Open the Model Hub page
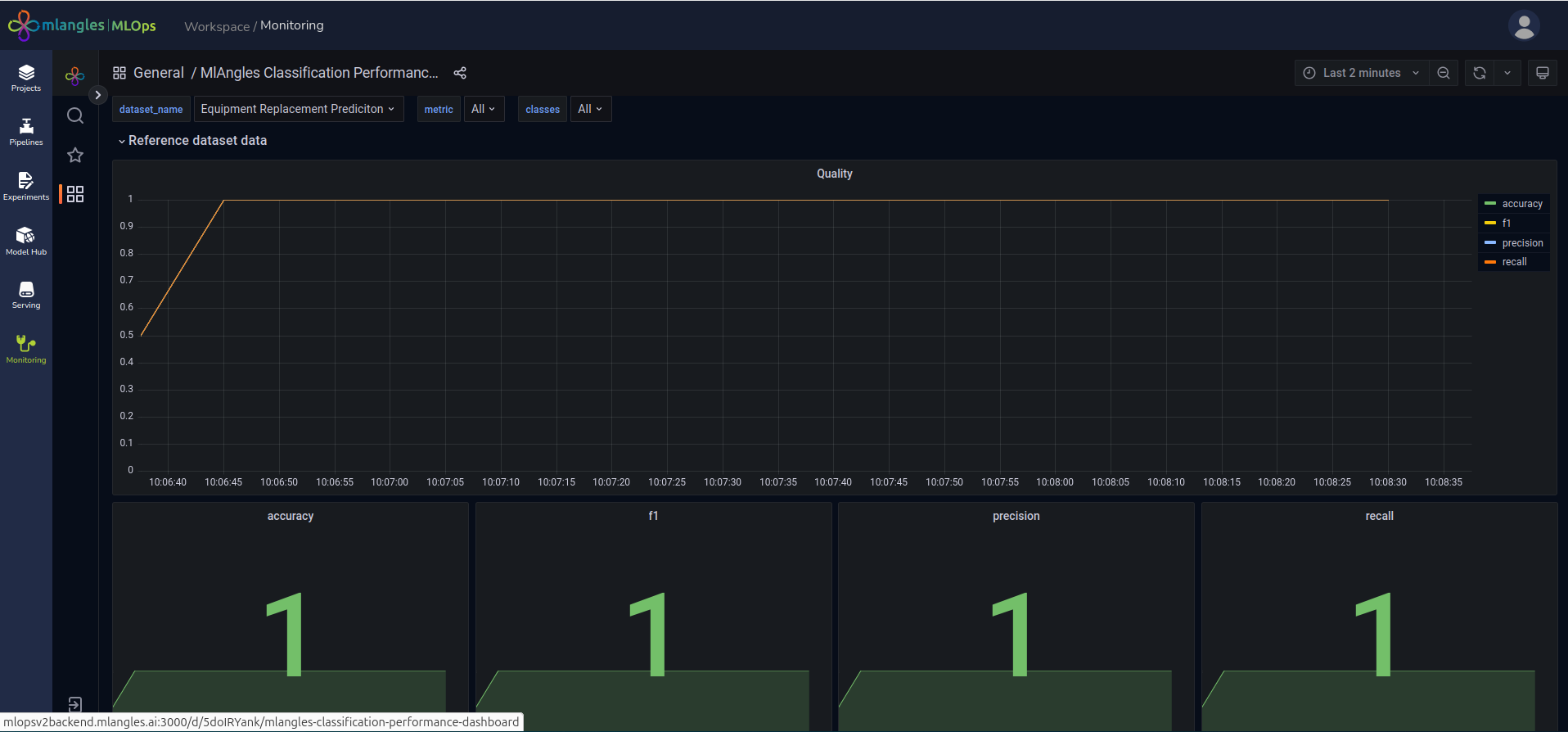 26,242
